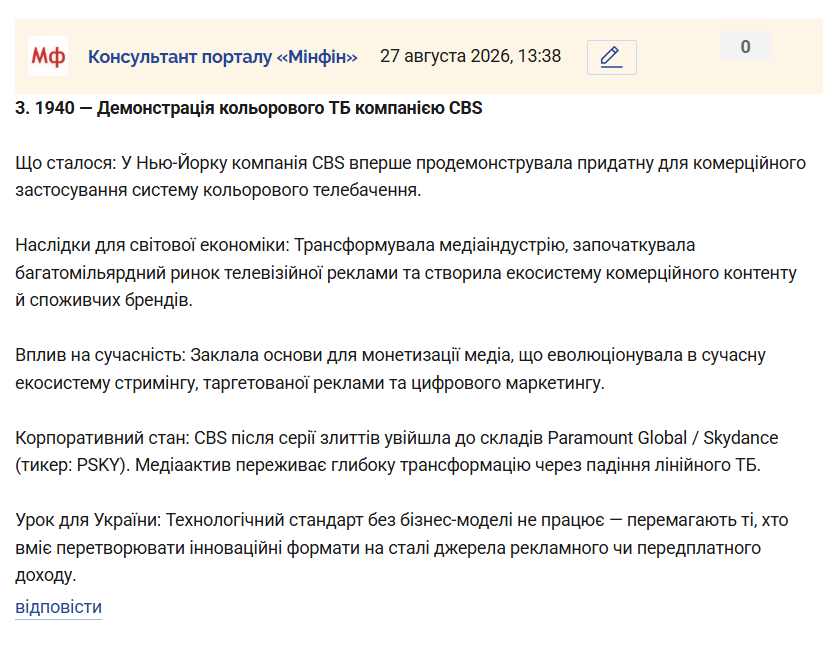Screen dimensions: 833x646
Task: Click the timestamp 27 августа 2026, 13:38
Action: pyautogui.click(x=470, y=56)
